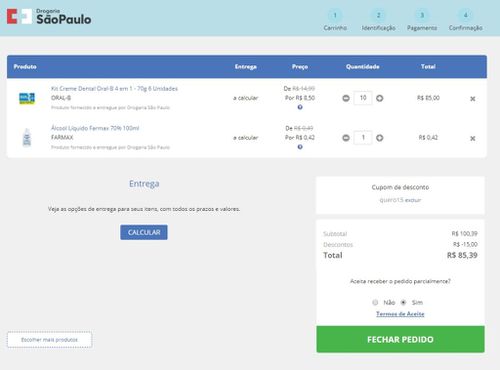Click Descontos value R$ -15,00
The height and width of the screenshot is (370, 500).
coord(465,245)
